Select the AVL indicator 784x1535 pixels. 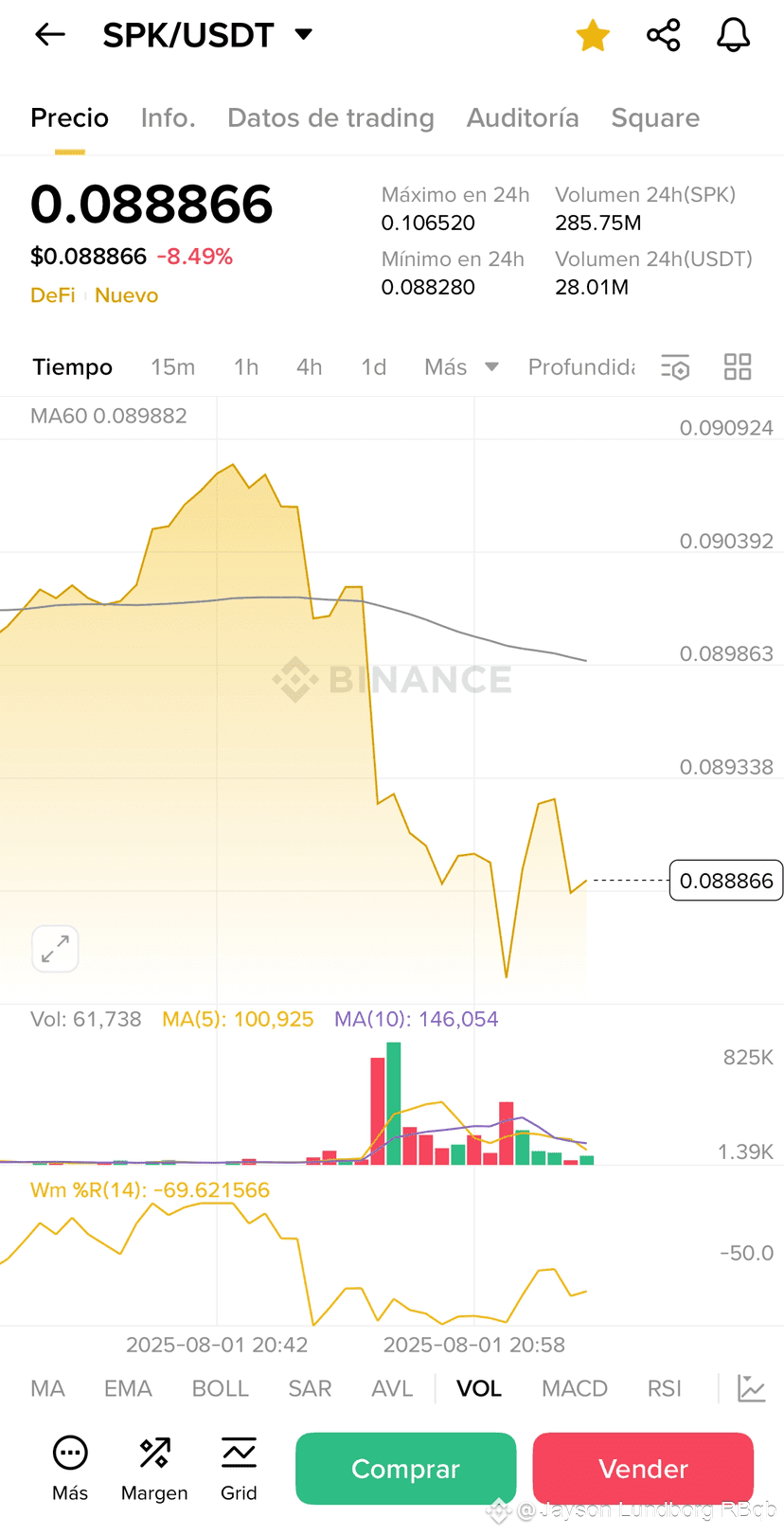(392, 1388)
